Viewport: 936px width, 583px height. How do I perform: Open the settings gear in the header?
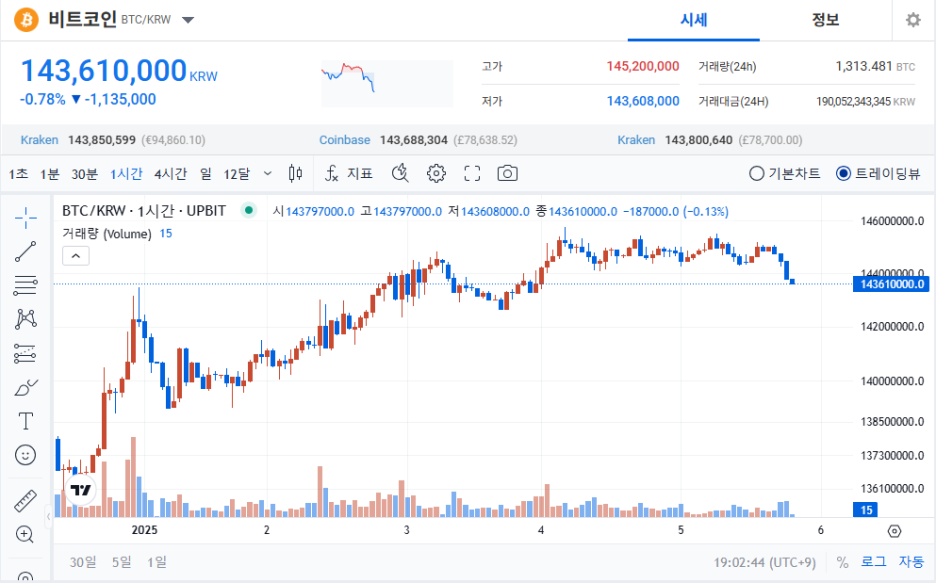click(913, 20)
